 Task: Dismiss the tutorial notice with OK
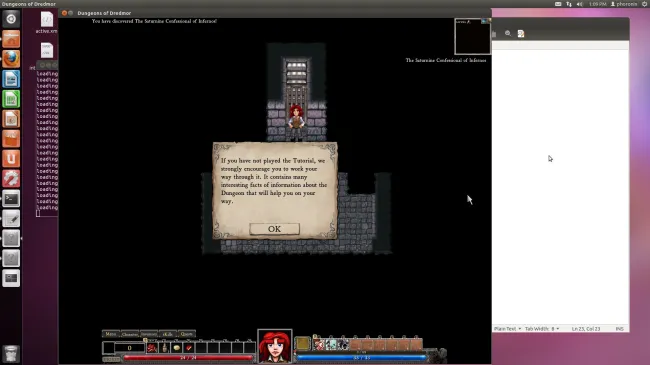tap(274, 229)
